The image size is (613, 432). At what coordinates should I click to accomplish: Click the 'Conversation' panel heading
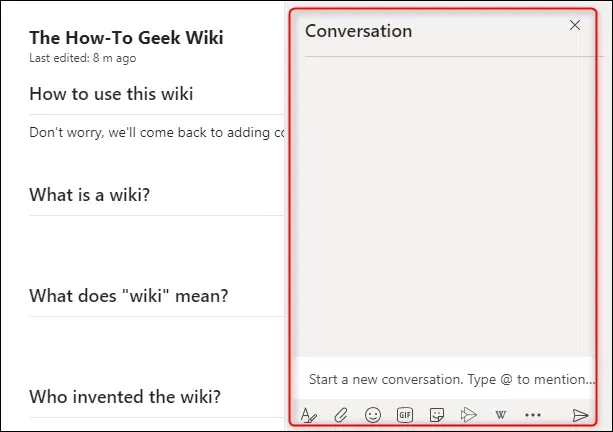(358, 31)
